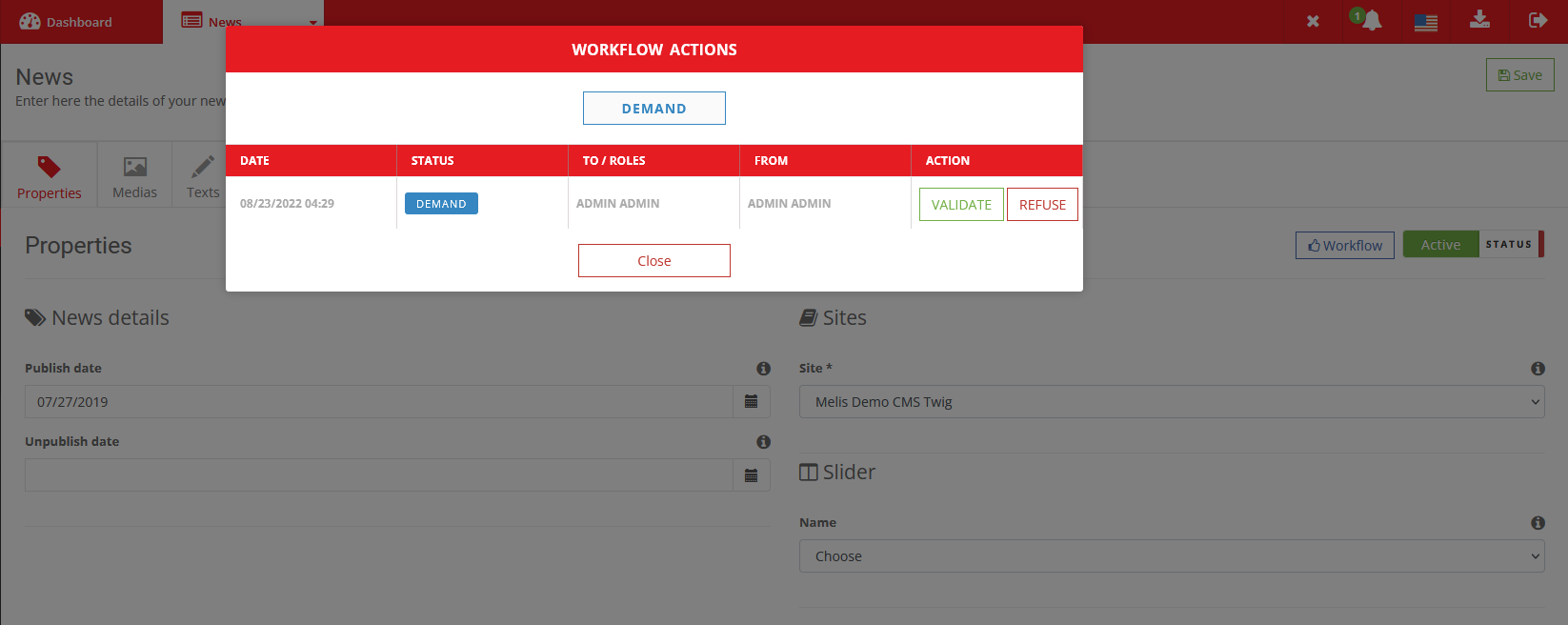This screenshot has height=625, width=1568.
Task: Open the Unpublish date calendar picker
Action: (x=751, y=475)
